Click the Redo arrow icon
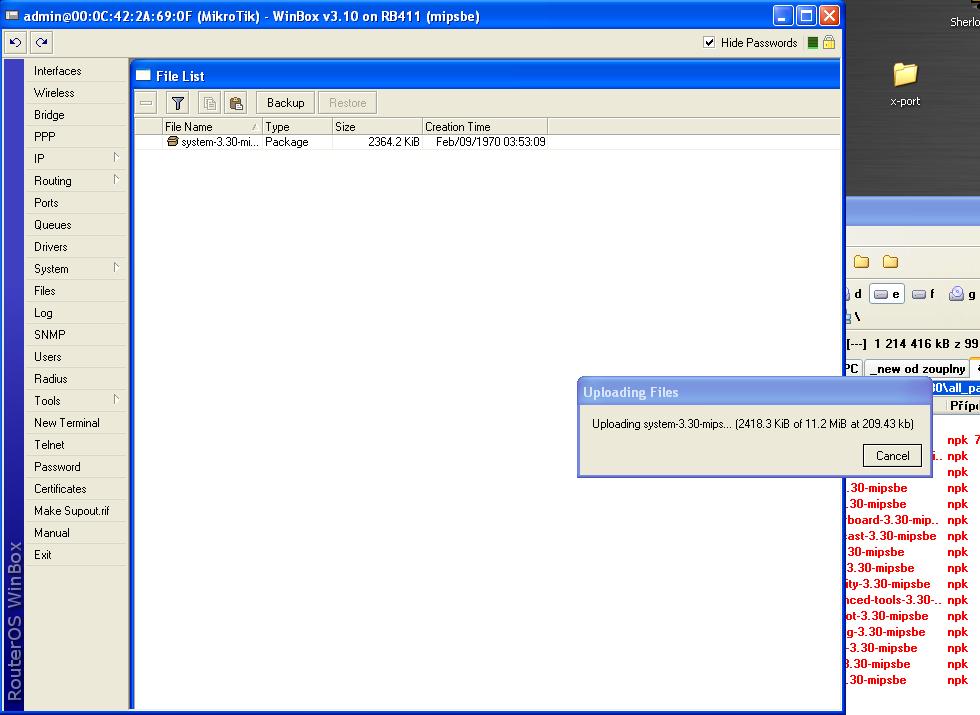The height and width of the screenshot is (715, 980). click(41, 42)
